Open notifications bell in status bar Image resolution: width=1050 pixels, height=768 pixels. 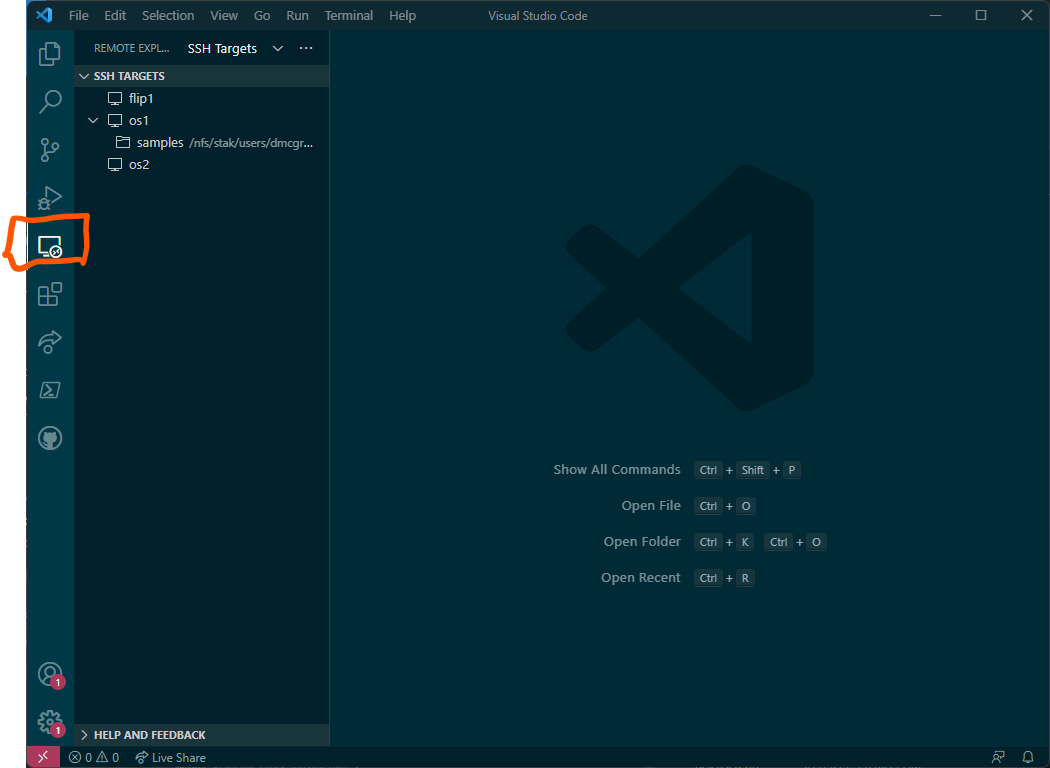click(x=1028, y=757)
